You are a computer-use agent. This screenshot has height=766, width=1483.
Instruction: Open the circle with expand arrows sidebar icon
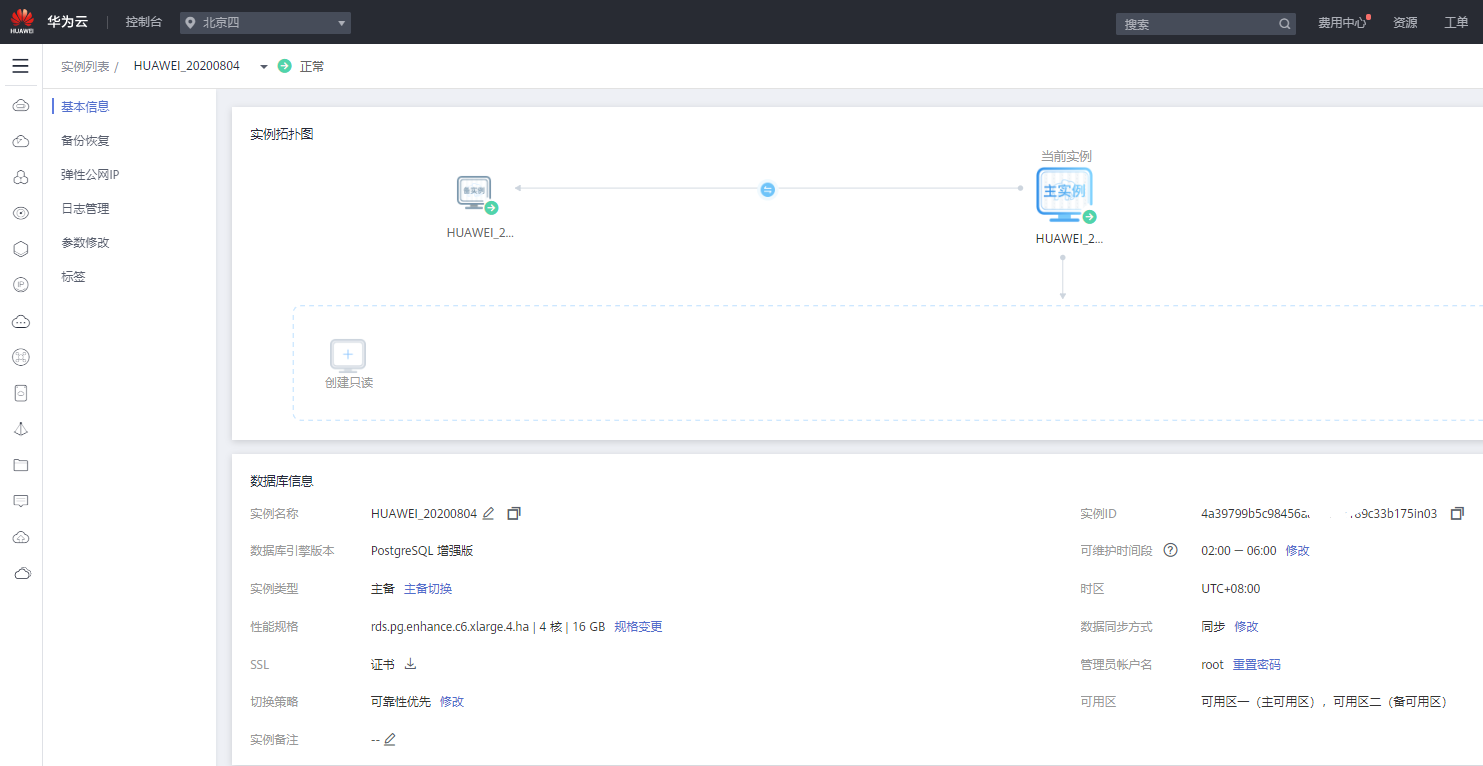[20, 357]
